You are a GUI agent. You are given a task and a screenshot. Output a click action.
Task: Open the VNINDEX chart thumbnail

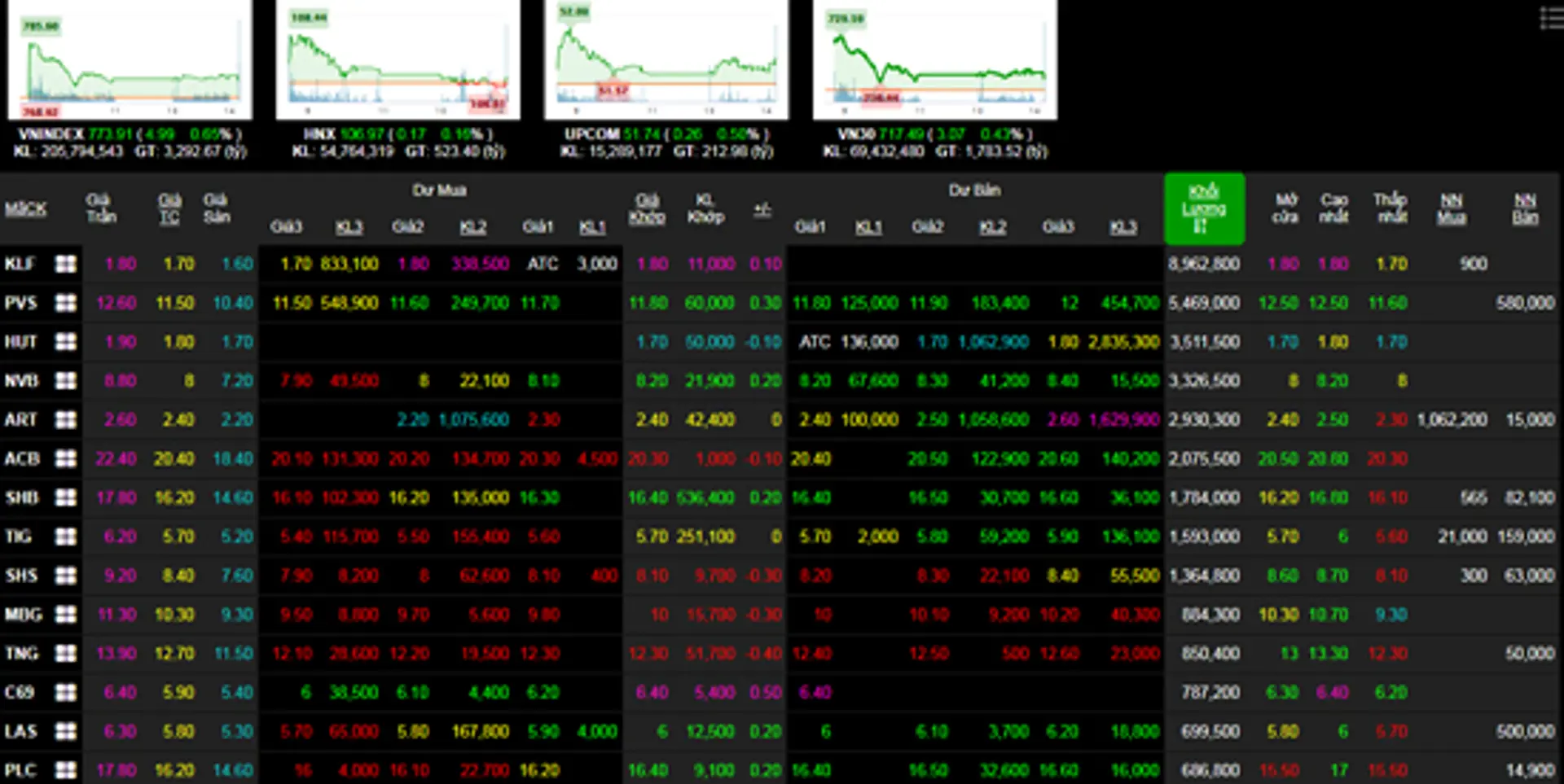pos(130,59)
